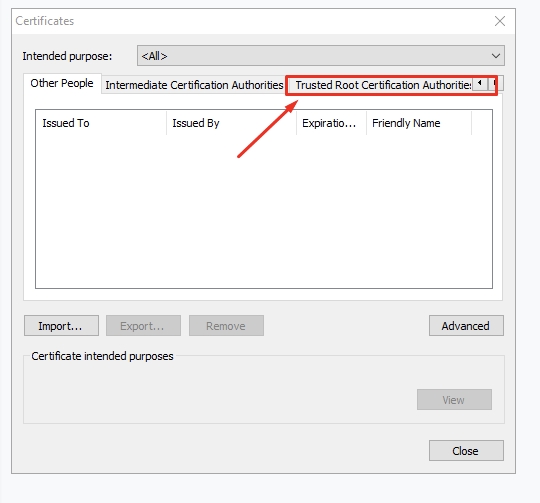
Task: Open the Intended purpose dropdown
Action: [321, 55]
